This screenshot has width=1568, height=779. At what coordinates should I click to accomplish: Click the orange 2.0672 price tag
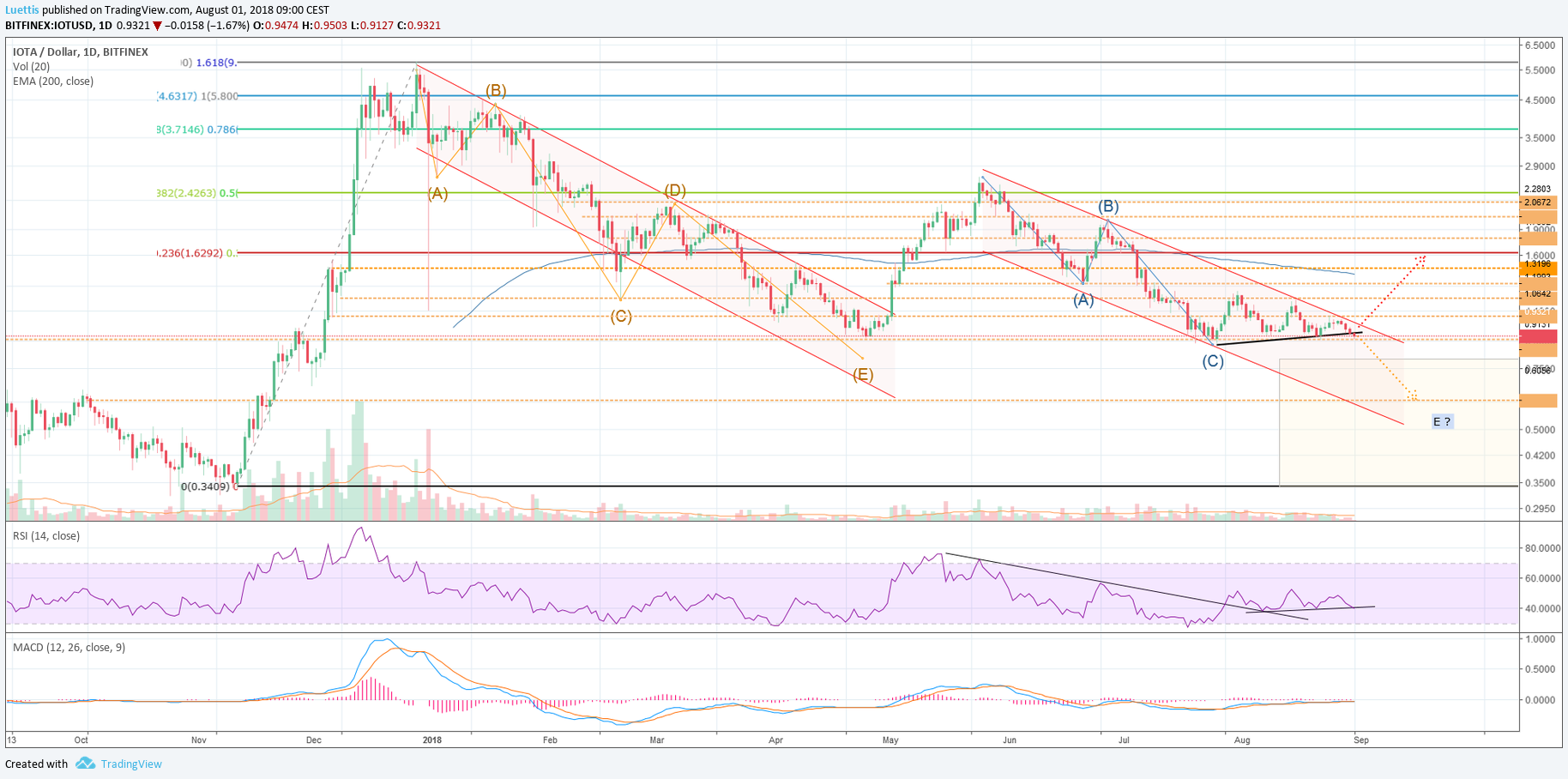click(1537, 202)
